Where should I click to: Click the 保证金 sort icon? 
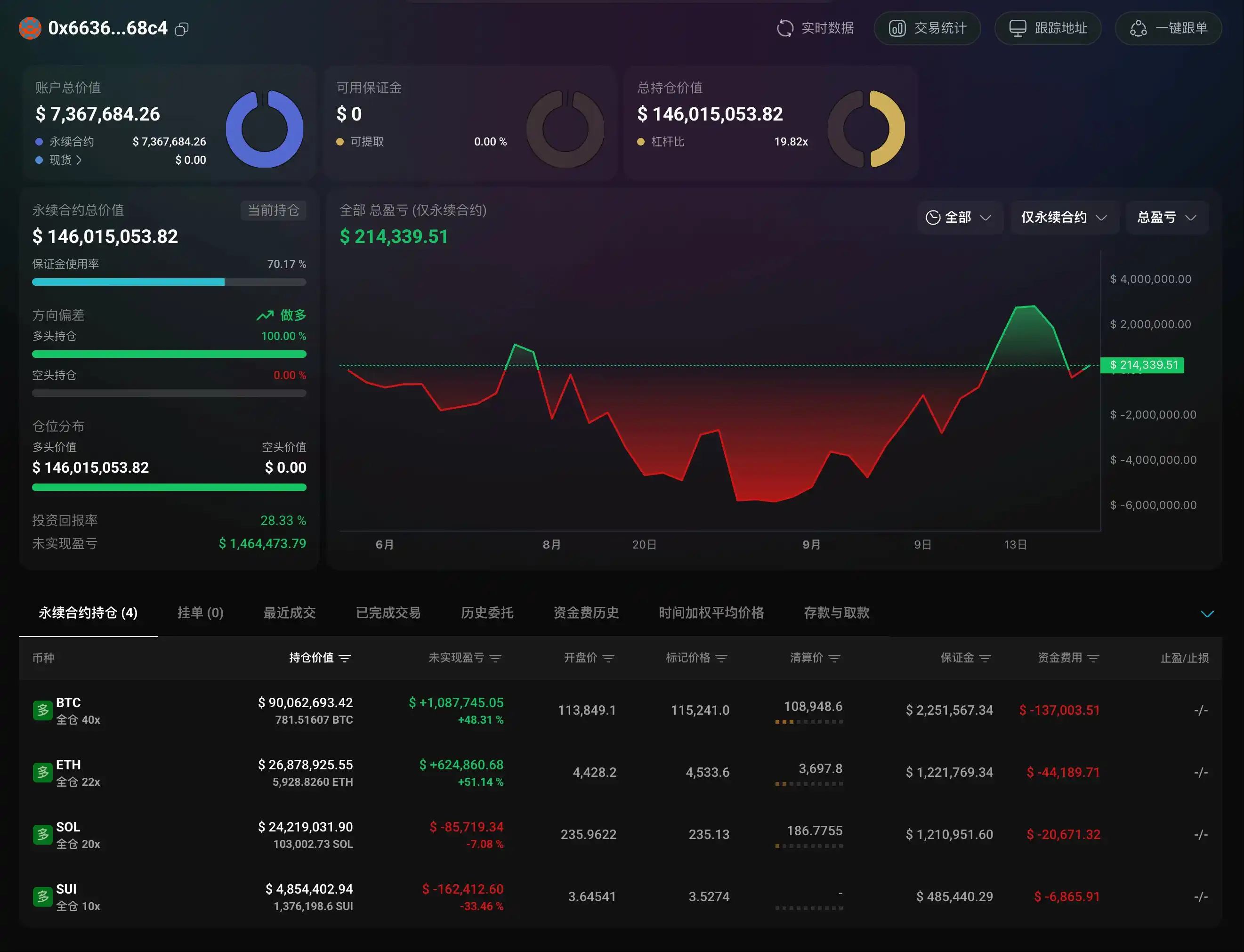coord(985,658)
